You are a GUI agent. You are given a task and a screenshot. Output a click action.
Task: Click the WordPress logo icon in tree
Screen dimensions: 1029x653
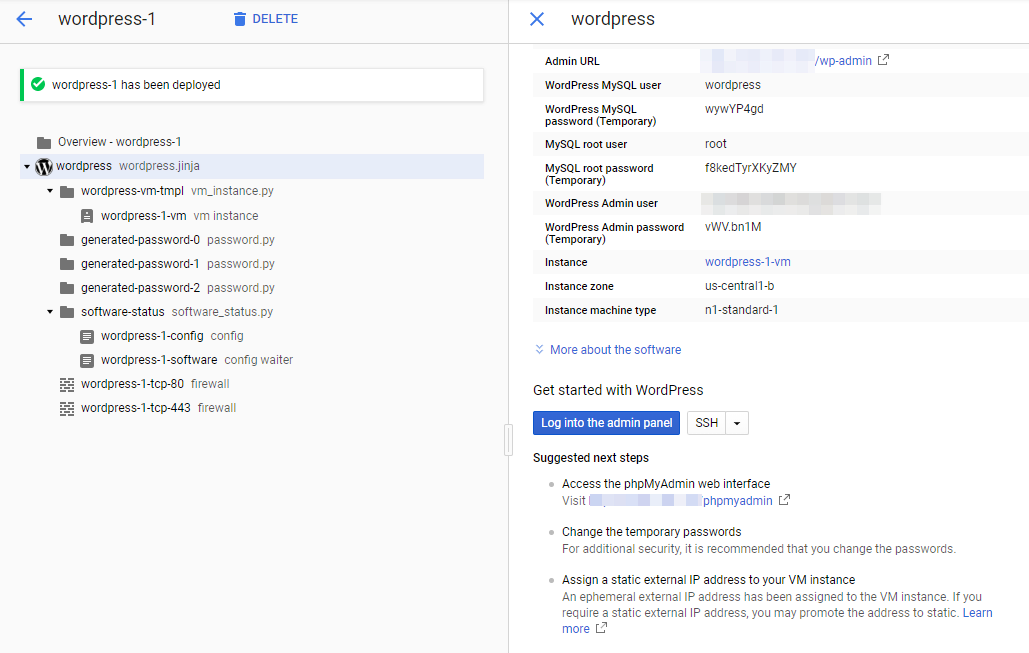(44, 166)
